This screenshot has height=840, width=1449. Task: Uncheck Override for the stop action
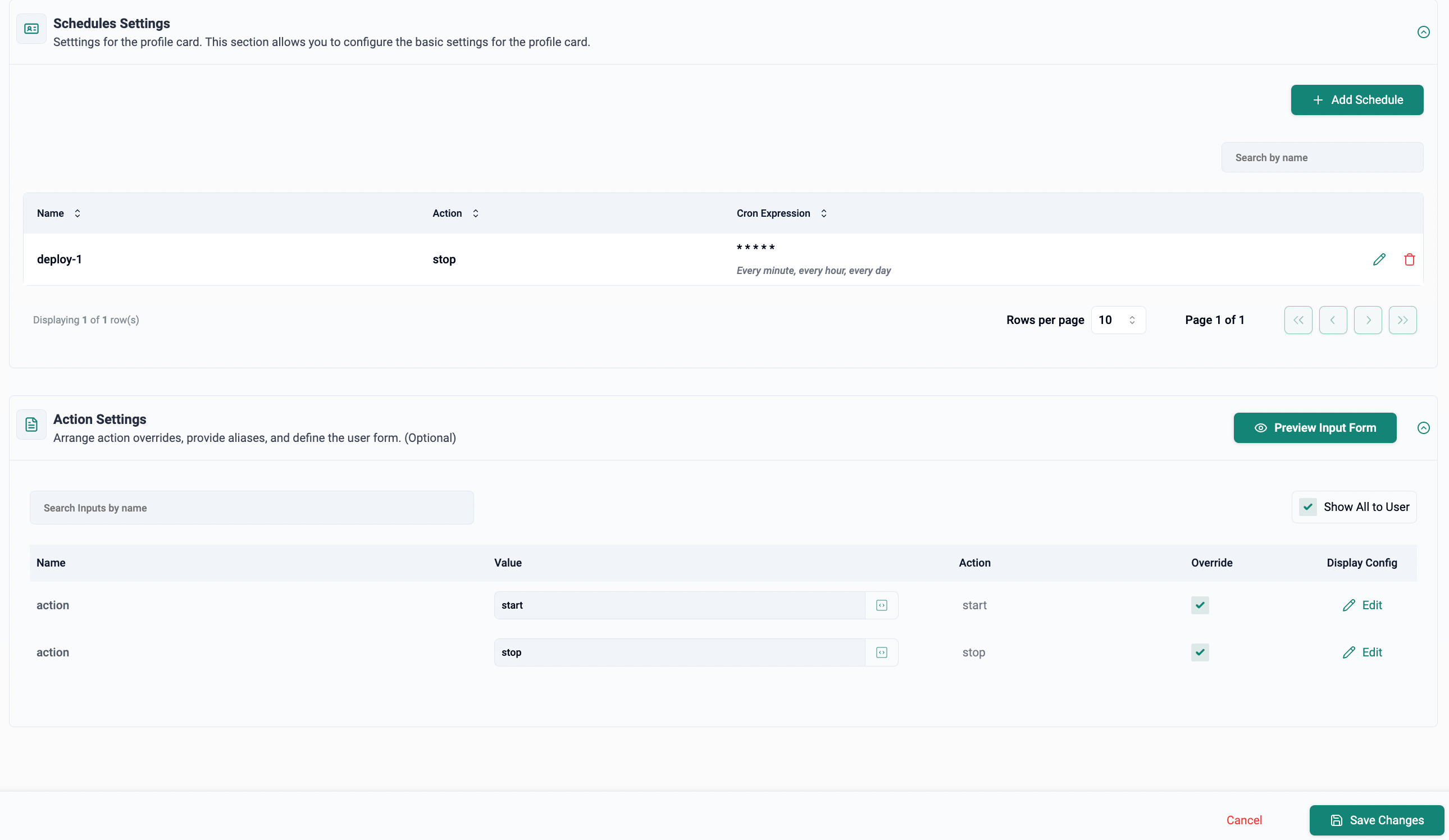tap(1200, 652)
